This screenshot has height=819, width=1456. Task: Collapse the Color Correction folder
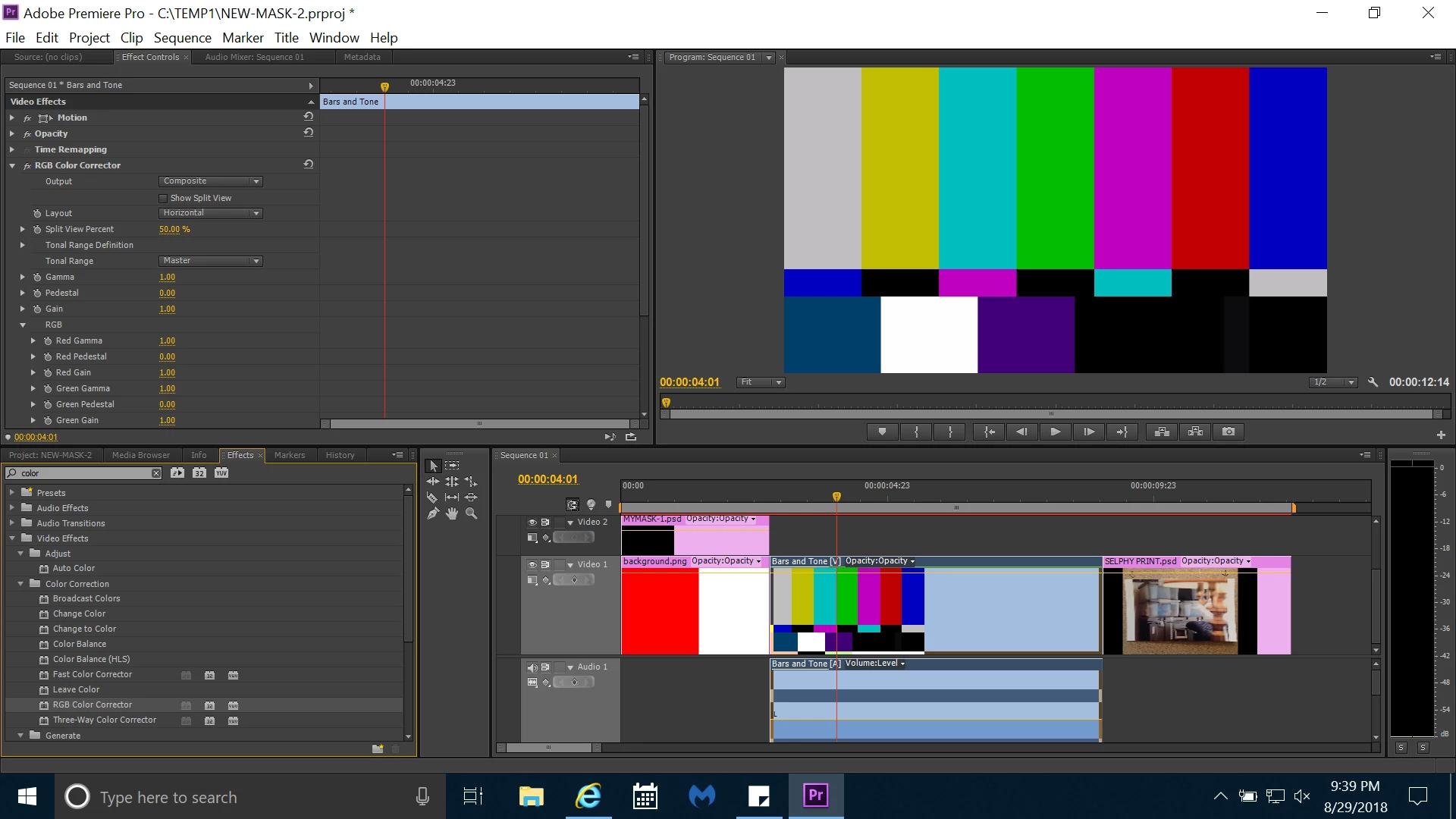(21, 584)
